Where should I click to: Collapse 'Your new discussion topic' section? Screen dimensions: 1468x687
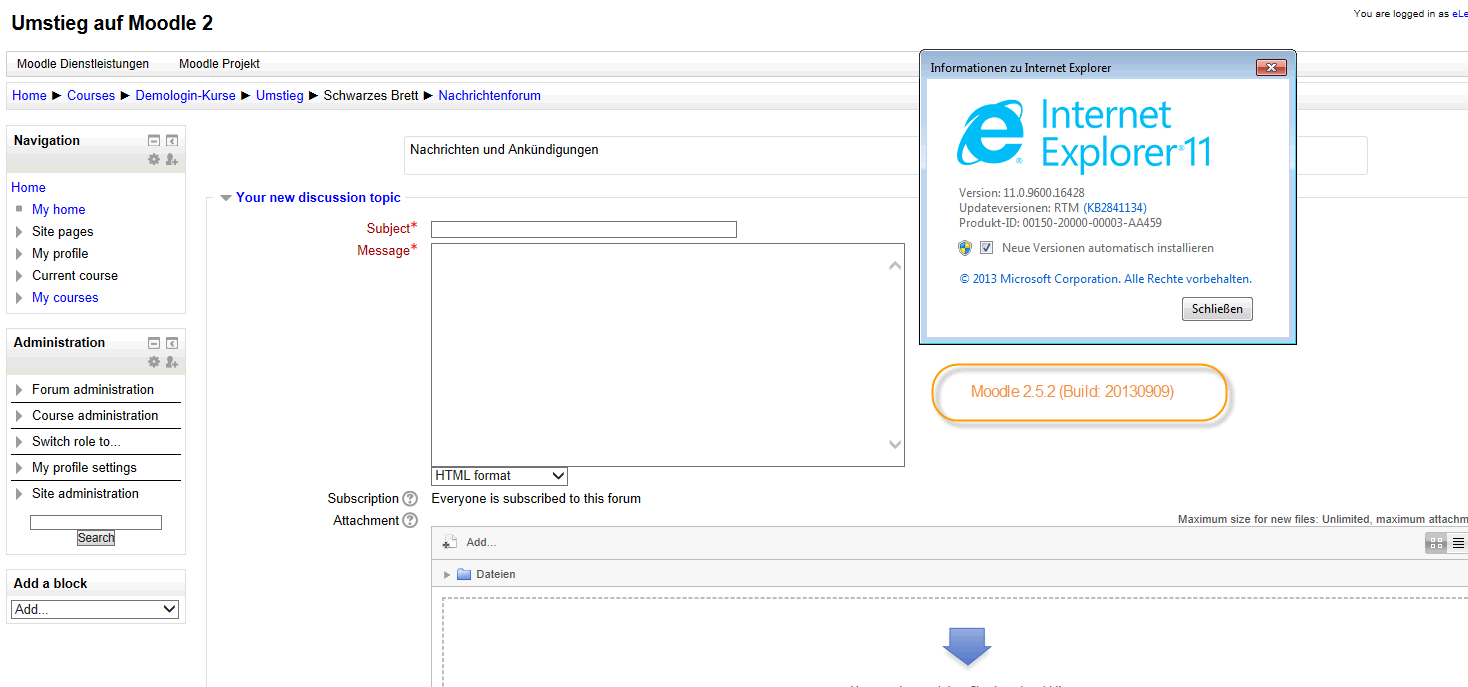pyautogui.click(x=226, y=198)
